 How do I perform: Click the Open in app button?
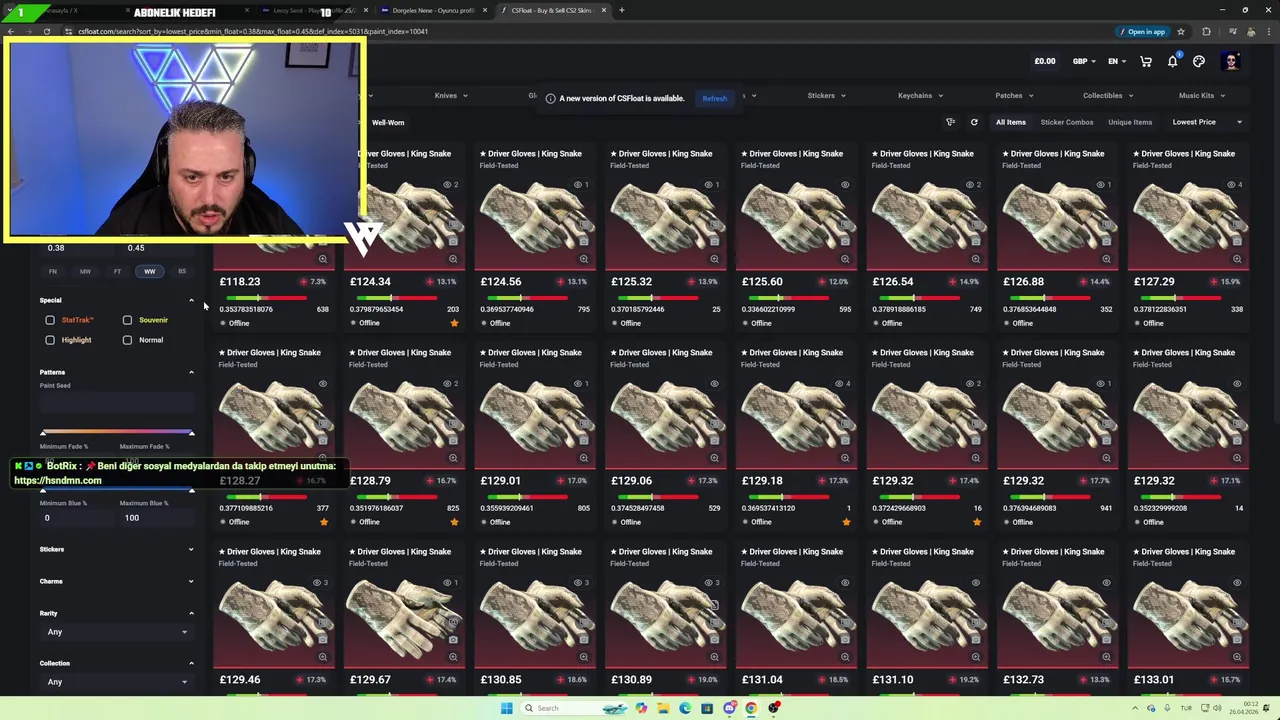[x=1142, y=31]
